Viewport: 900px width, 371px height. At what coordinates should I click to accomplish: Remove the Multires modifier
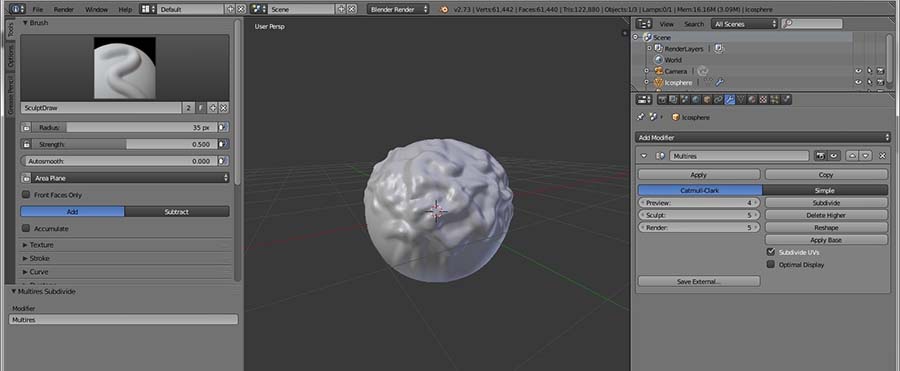coord(882,156)
